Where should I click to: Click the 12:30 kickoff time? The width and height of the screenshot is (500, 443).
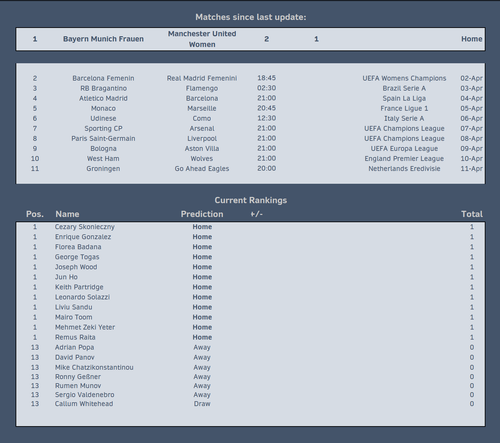pyautogui.click(x=266, y=118)
